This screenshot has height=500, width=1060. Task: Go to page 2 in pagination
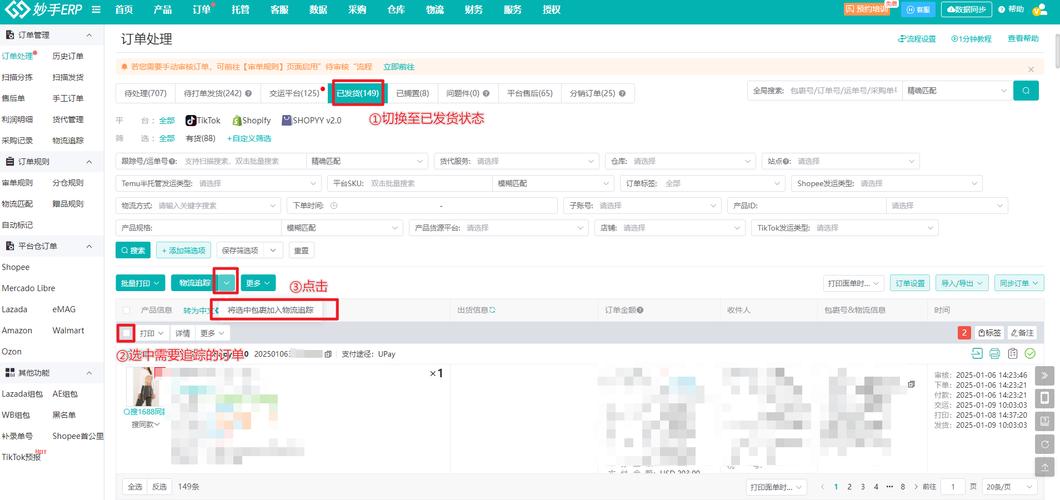click(x=849, y=486)
